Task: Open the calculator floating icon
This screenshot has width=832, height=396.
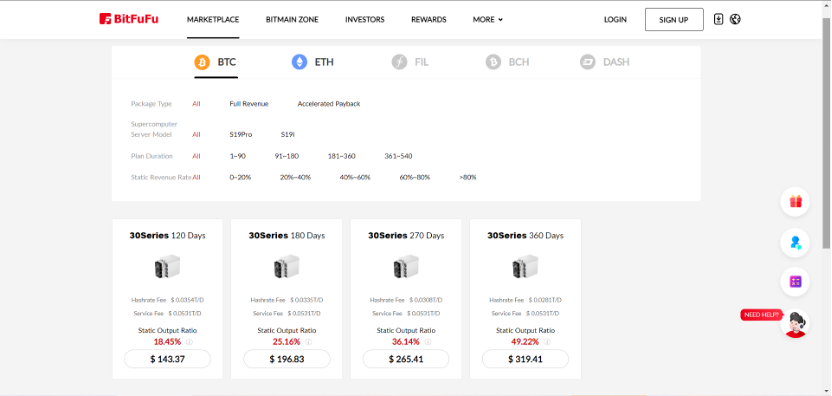Action: 795,281
